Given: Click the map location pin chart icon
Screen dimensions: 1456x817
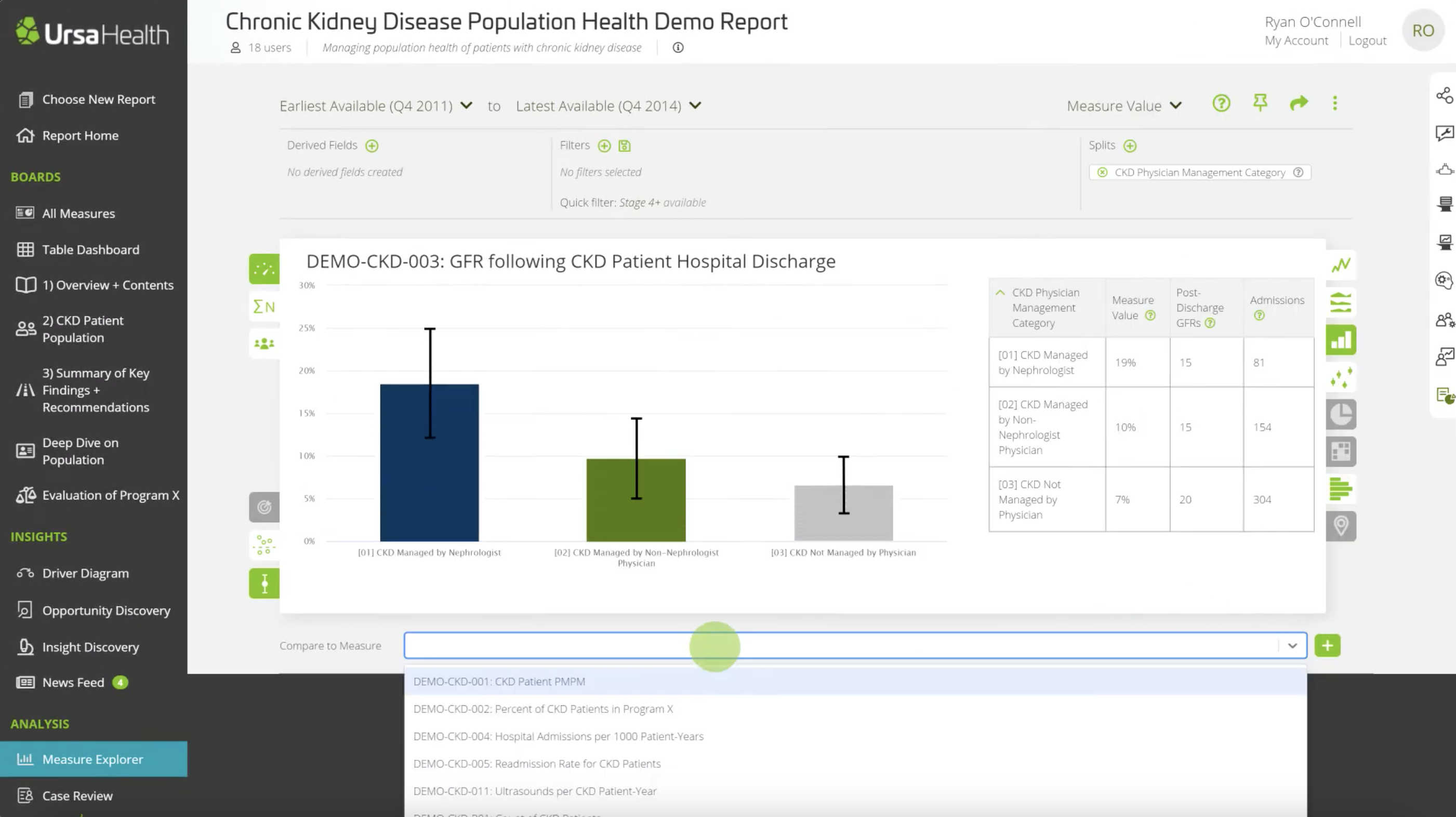Looking at the screenshot, I should pos(1340,526).
